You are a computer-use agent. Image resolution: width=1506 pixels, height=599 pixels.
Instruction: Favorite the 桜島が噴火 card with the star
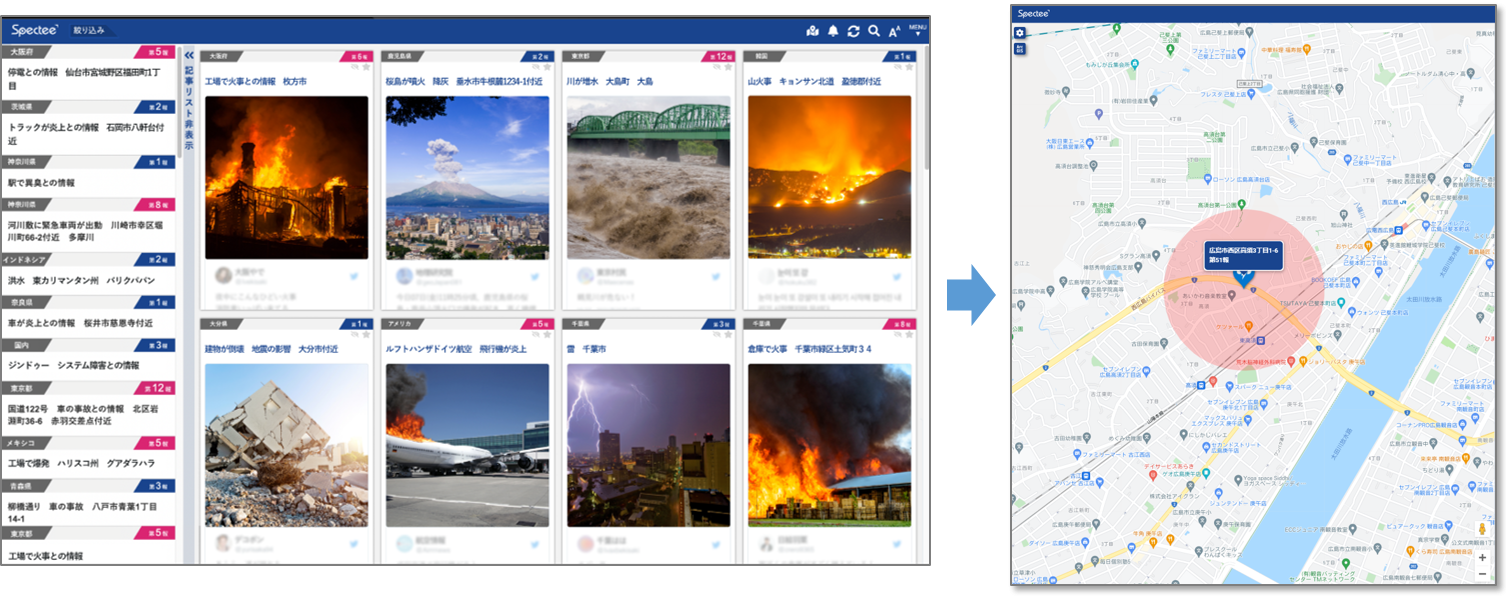[x=547, y=68]
